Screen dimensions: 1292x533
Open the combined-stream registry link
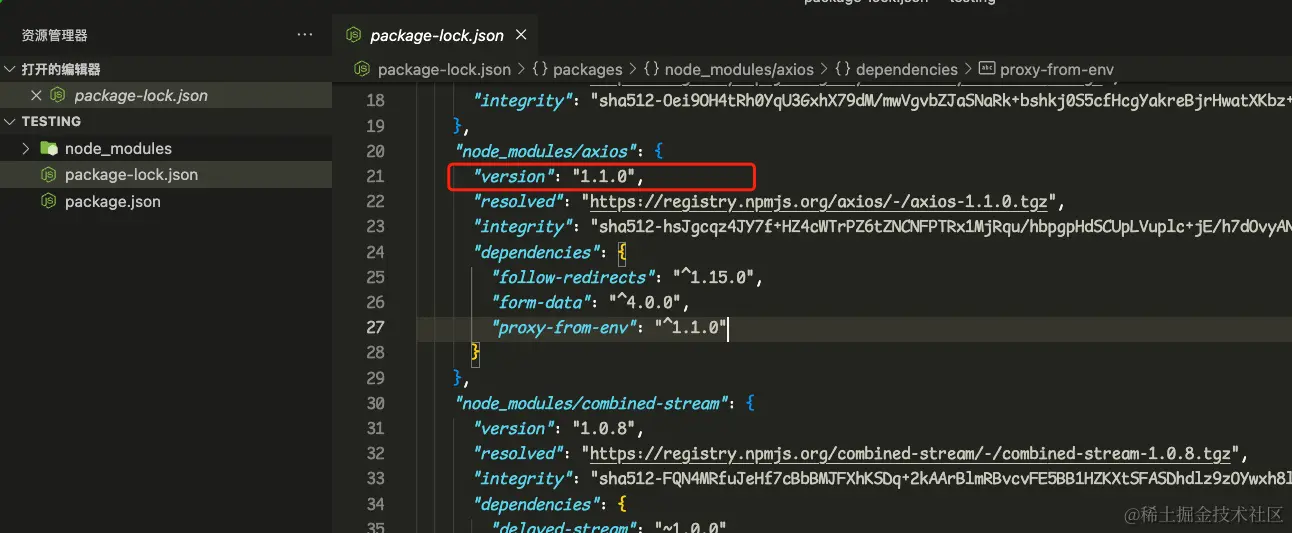point(910,453)
